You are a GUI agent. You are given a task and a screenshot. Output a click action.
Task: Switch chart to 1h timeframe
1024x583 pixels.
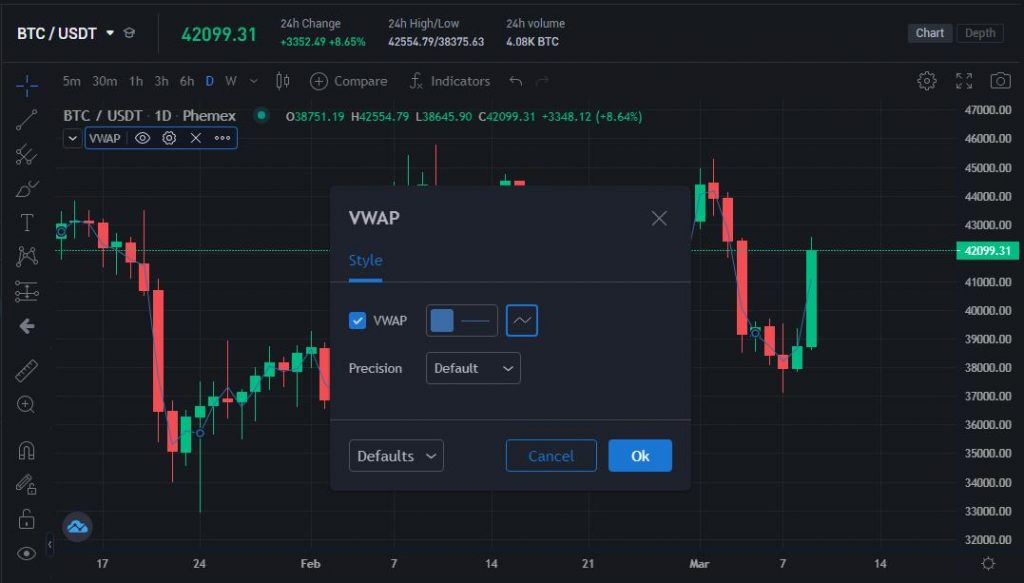[x=136, y=81]
